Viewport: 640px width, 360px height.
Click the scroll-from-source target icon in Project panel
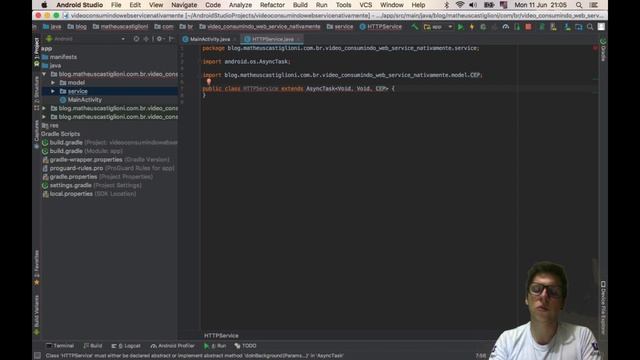click(136, 39)
